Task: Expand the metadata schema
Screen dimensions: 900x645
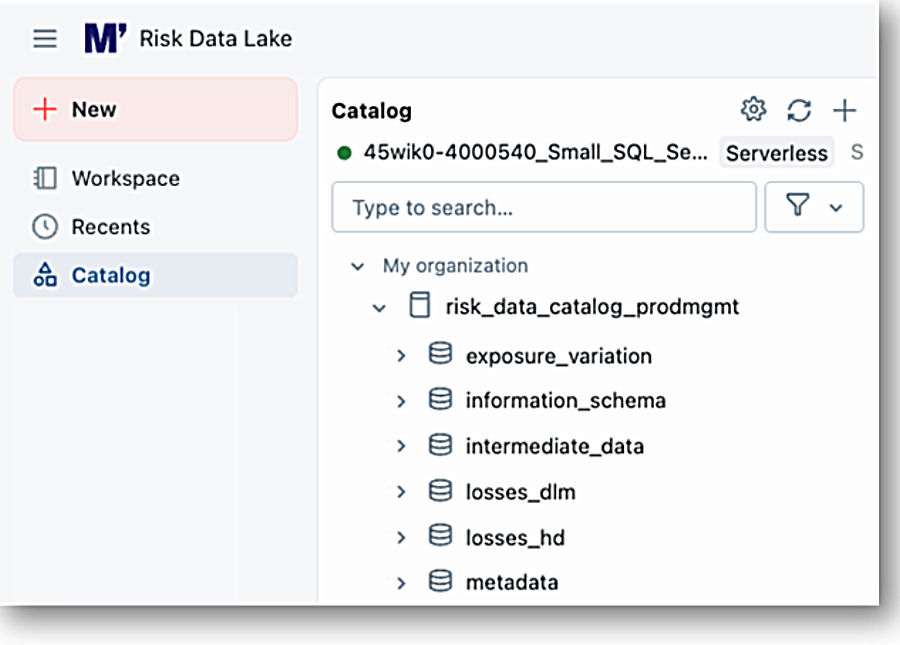Action: [401, 584]
